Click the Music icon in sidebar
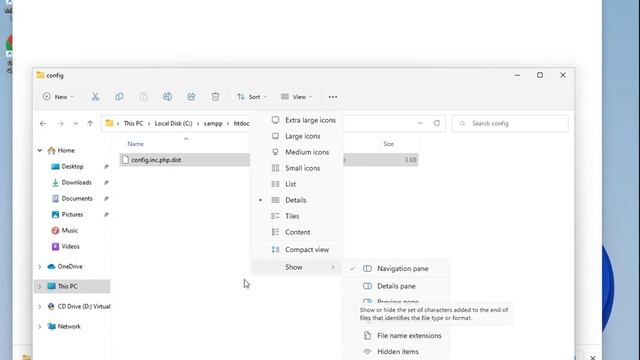Image resolution: width=640 pixels, height=360 pixels. [x=56, y=231]
